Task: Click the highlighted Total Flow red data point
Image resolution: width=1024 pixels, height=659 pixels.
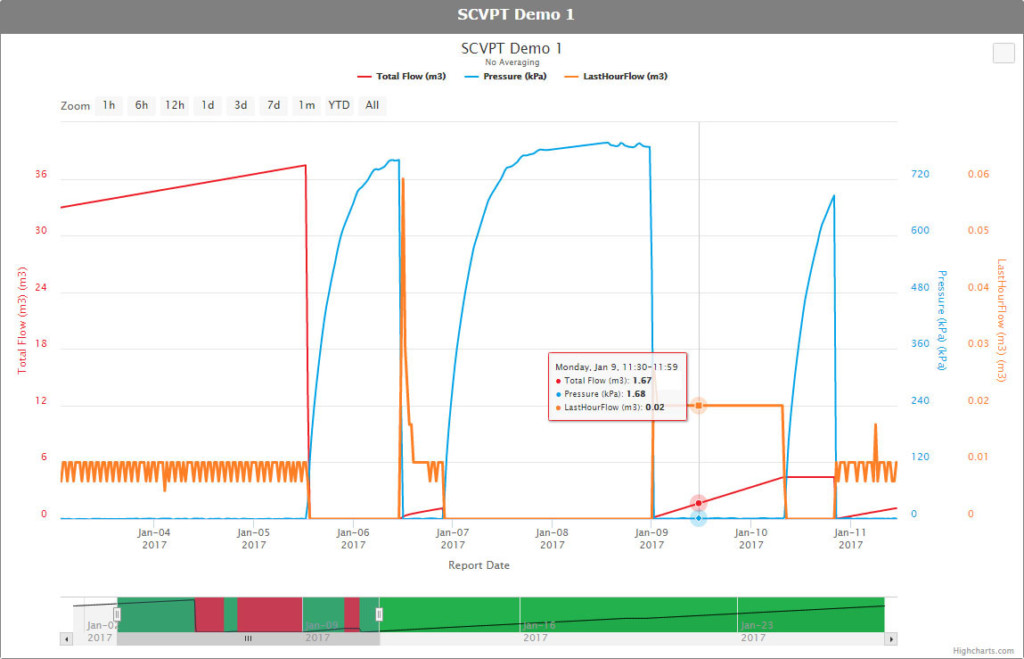Action: 699,503
